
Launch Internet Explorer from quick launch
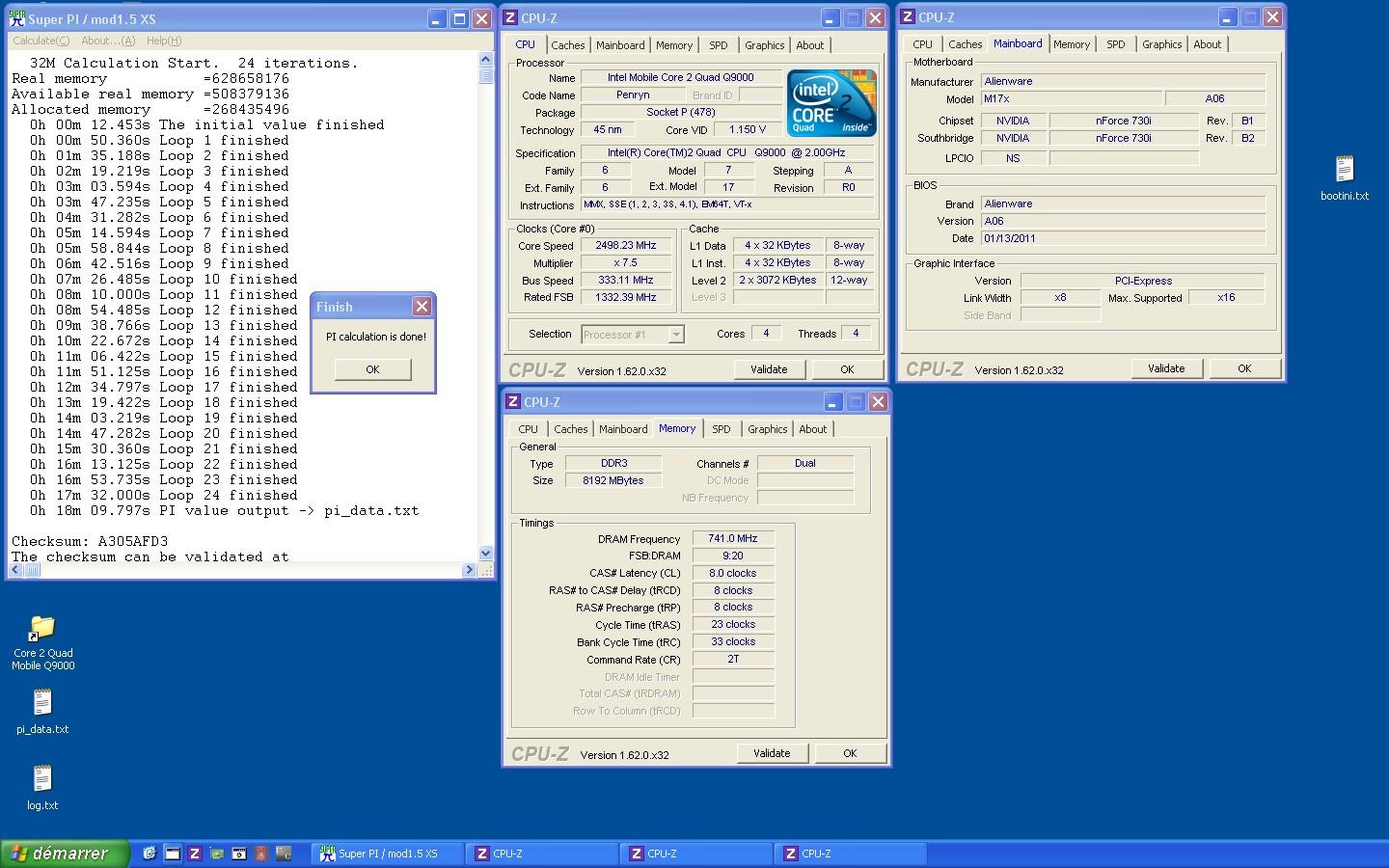(150, 854)
